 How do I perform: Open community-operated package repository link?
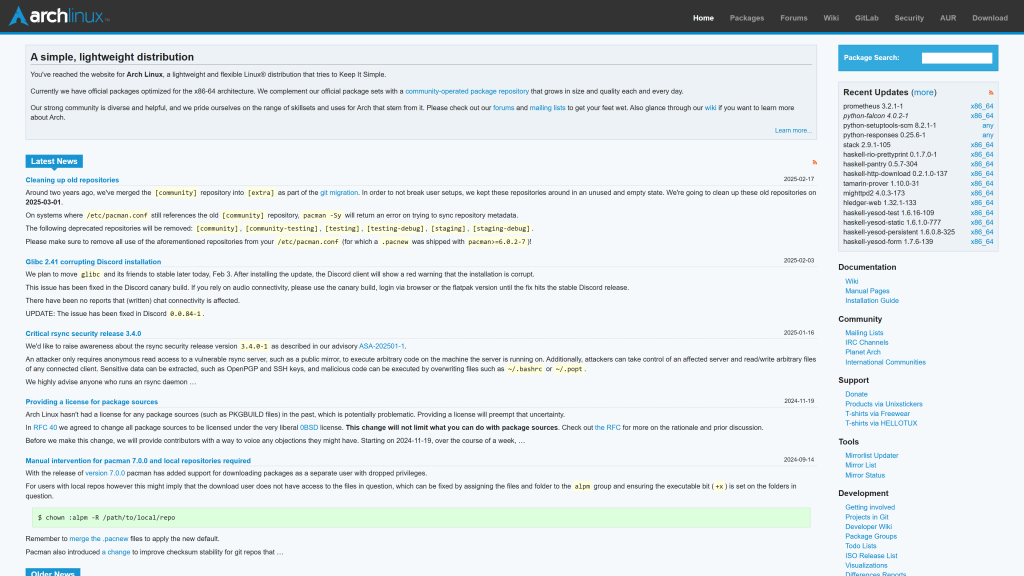tap(467, 91)
